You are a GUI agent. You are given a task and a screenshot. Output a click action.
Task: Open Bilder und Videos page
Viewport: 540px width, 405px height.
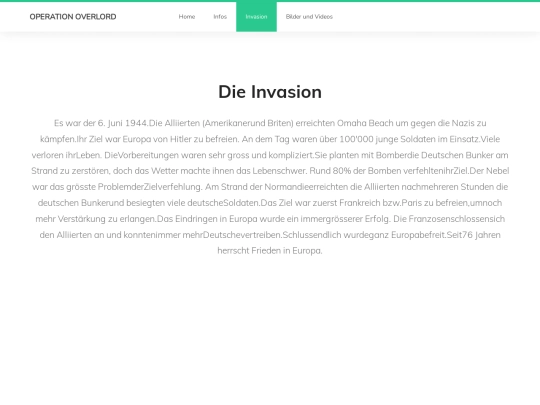[x=309, y=17]
